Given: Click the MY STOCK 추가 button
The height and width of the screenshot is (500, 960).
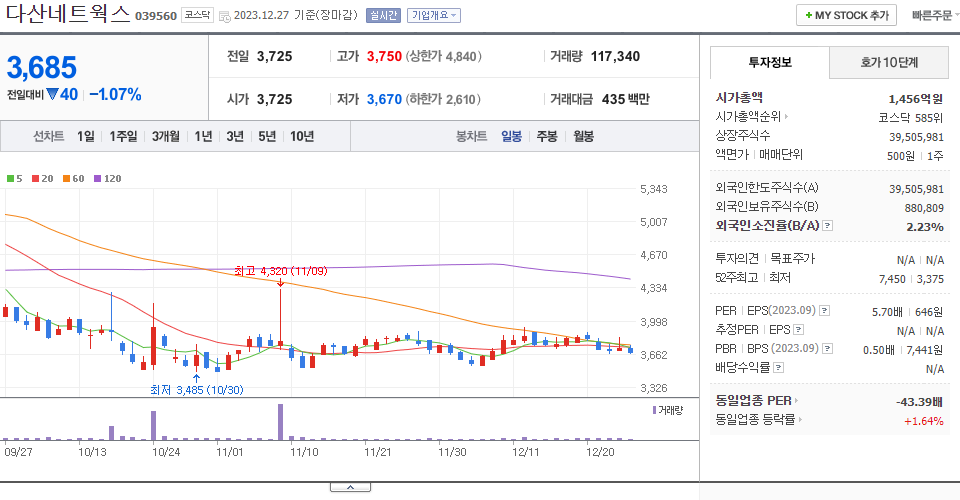Looking at the screenshot, I should coord(846,15).
